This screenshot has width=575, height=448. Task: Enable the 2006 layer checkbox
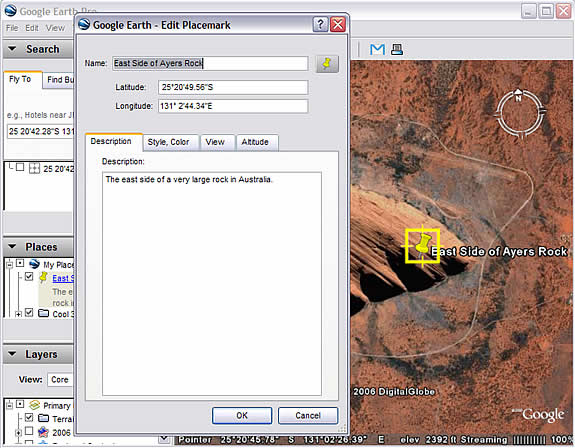point(29,431)
